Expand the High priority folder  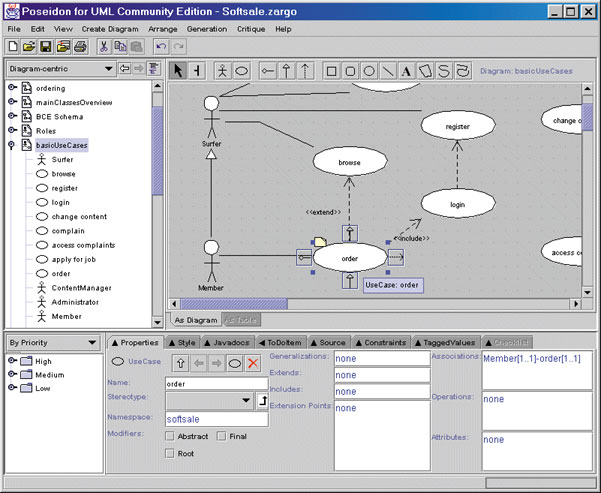point(12,360)
